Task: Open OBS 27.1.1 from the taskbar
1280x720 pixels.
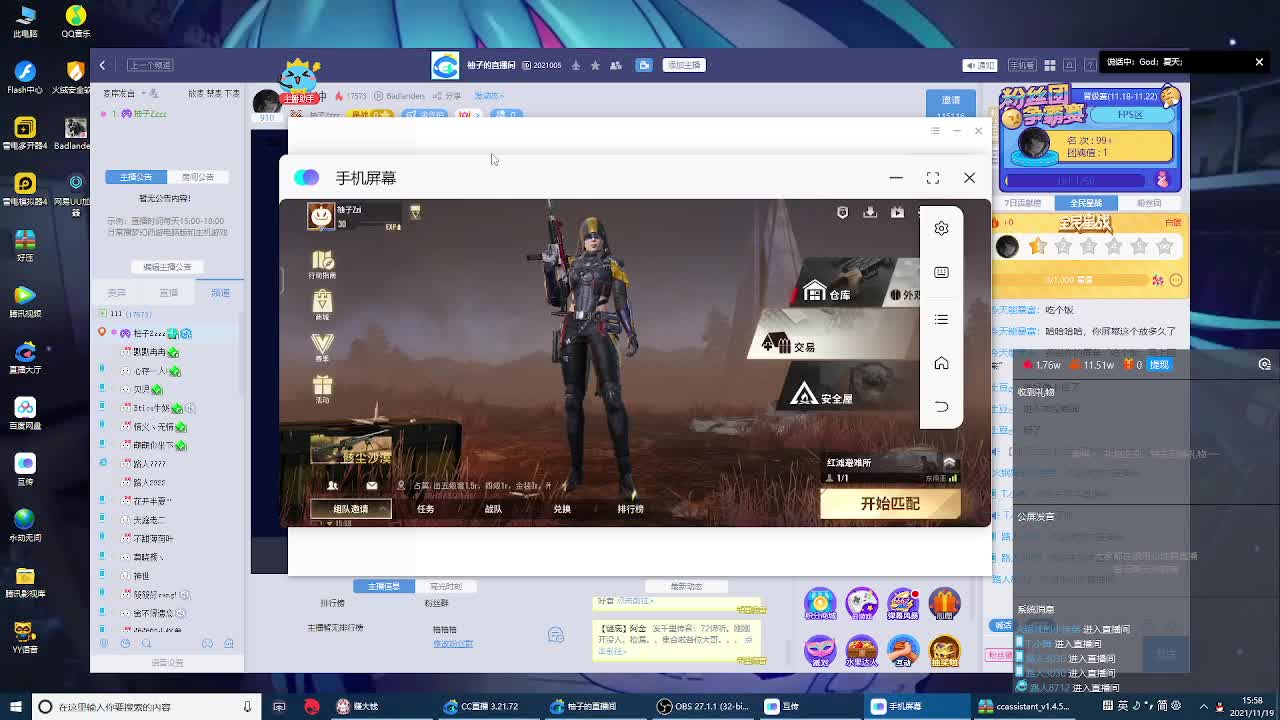Action: pyautogui.click(x=703, y=706)
